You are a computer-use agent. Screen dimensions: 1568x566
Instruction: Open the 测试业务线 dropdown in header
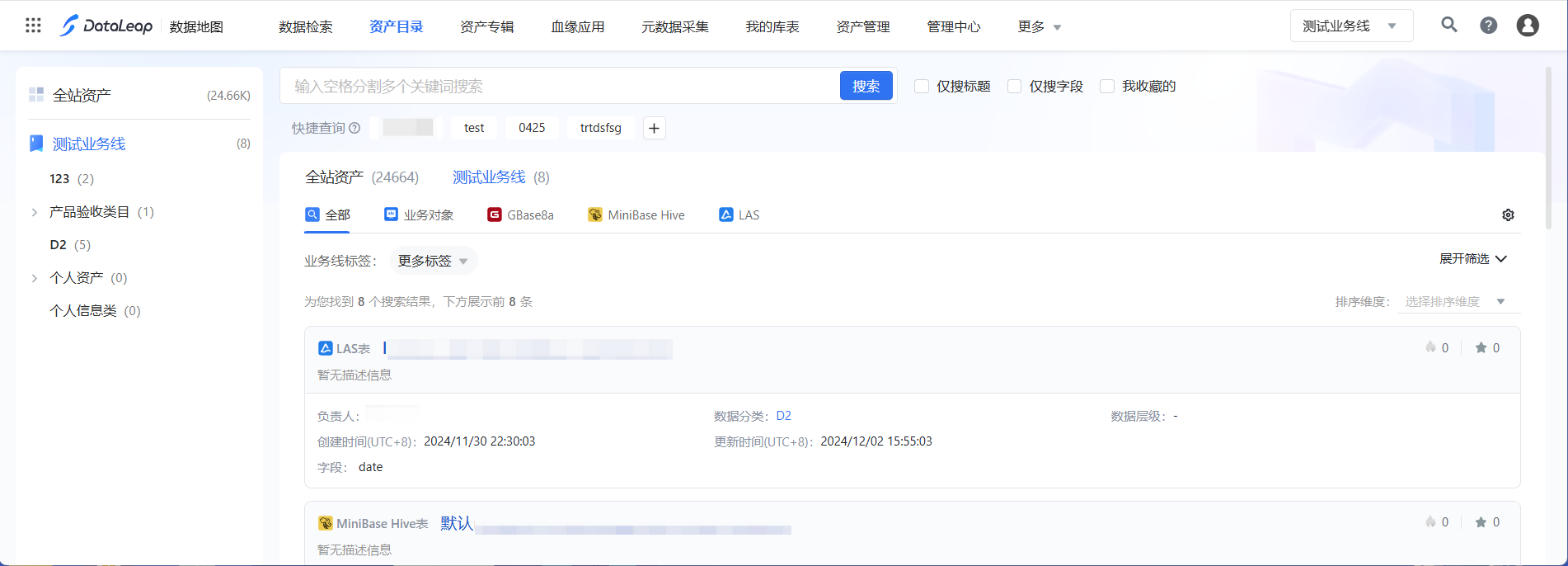tap(1350, 26)
